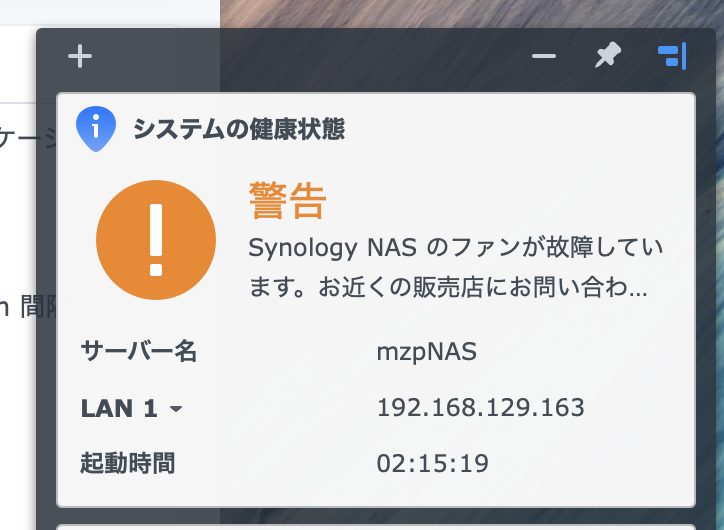Click the orange exclamation warning icon
Image resolution: width=724 pixels, height=530 pixels.
click(156, 240)
